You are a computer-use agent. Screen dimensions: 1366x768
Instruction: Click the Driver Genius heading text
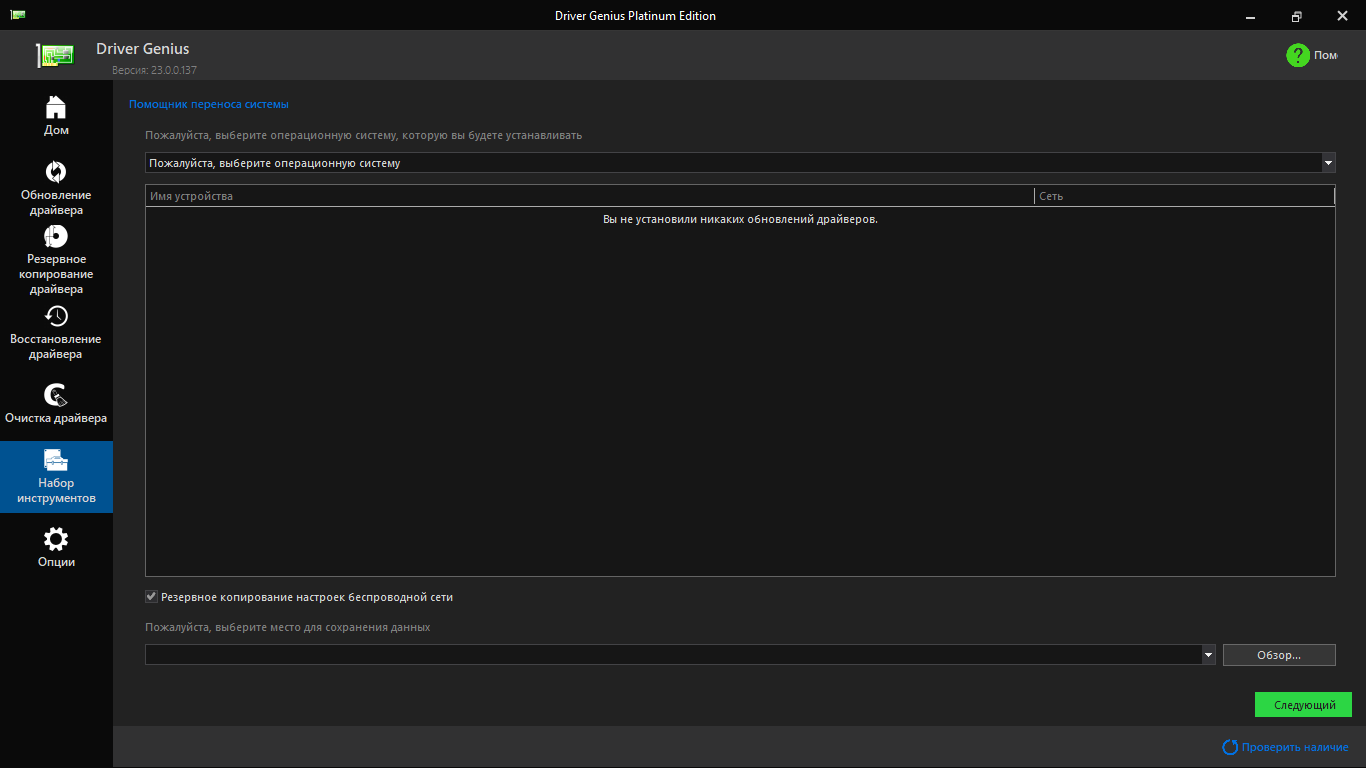tap(143, 49)
